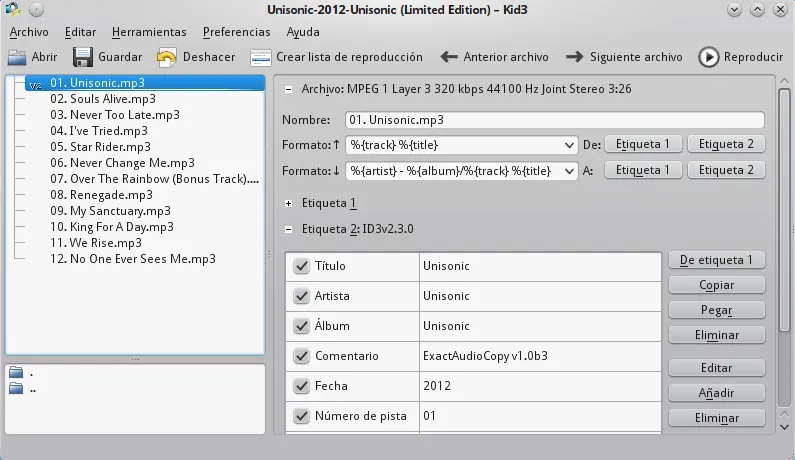Collapse the Etiqueta 2 ID3v2.3.0 section

288,229
